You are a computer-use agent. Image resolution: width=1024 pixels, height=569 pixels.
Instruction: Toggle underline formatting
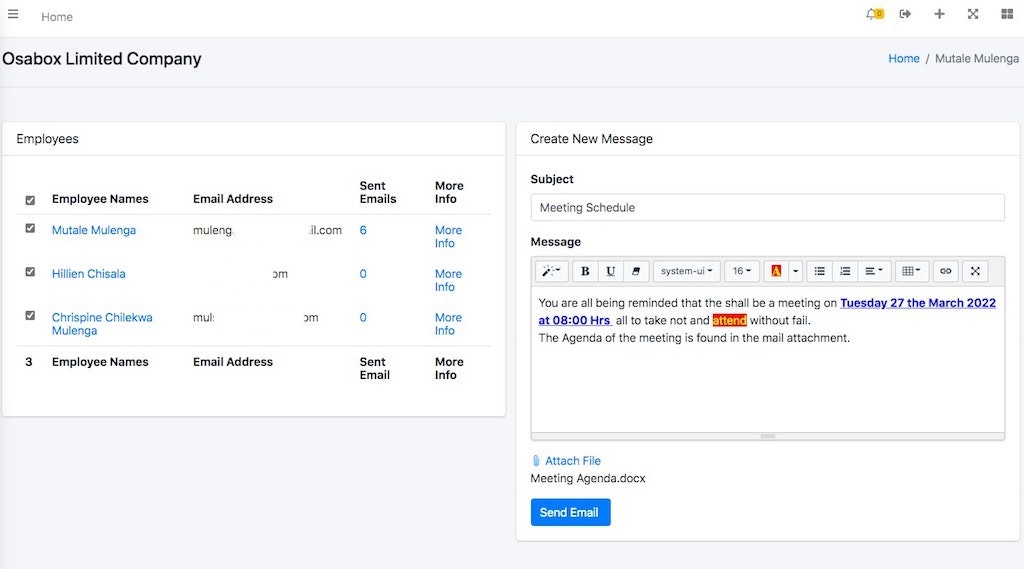point(610,271)
